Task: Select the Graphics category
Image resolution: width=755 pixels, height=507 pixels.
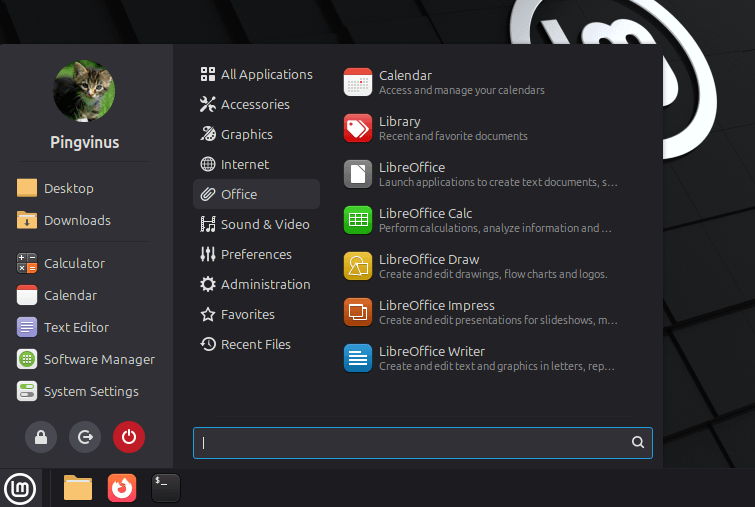Action: pos(246,134)
